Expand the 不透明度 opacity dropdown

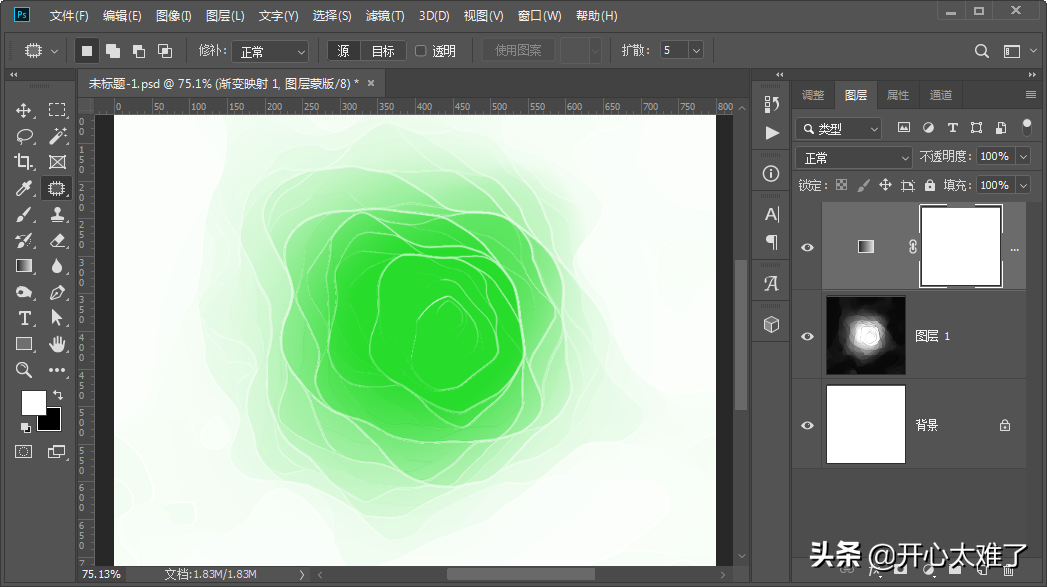pos(1022,156)
